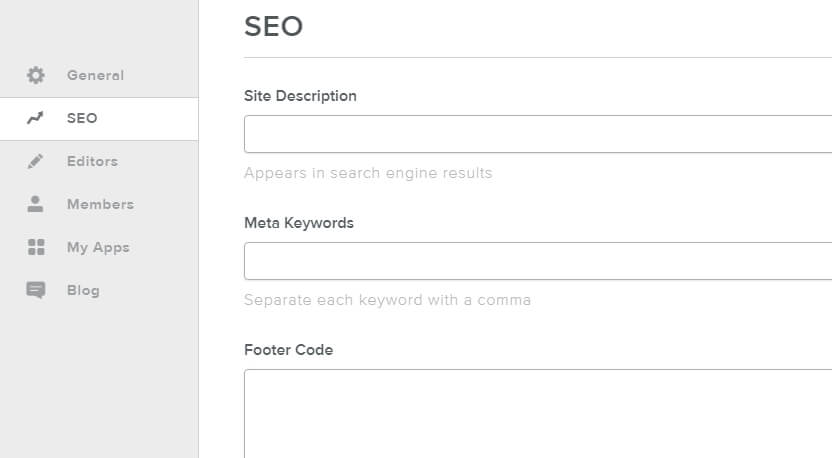This screenshot has width=832, height=458.
Task: Click the General gear icon
Action: tap(36, 75)
